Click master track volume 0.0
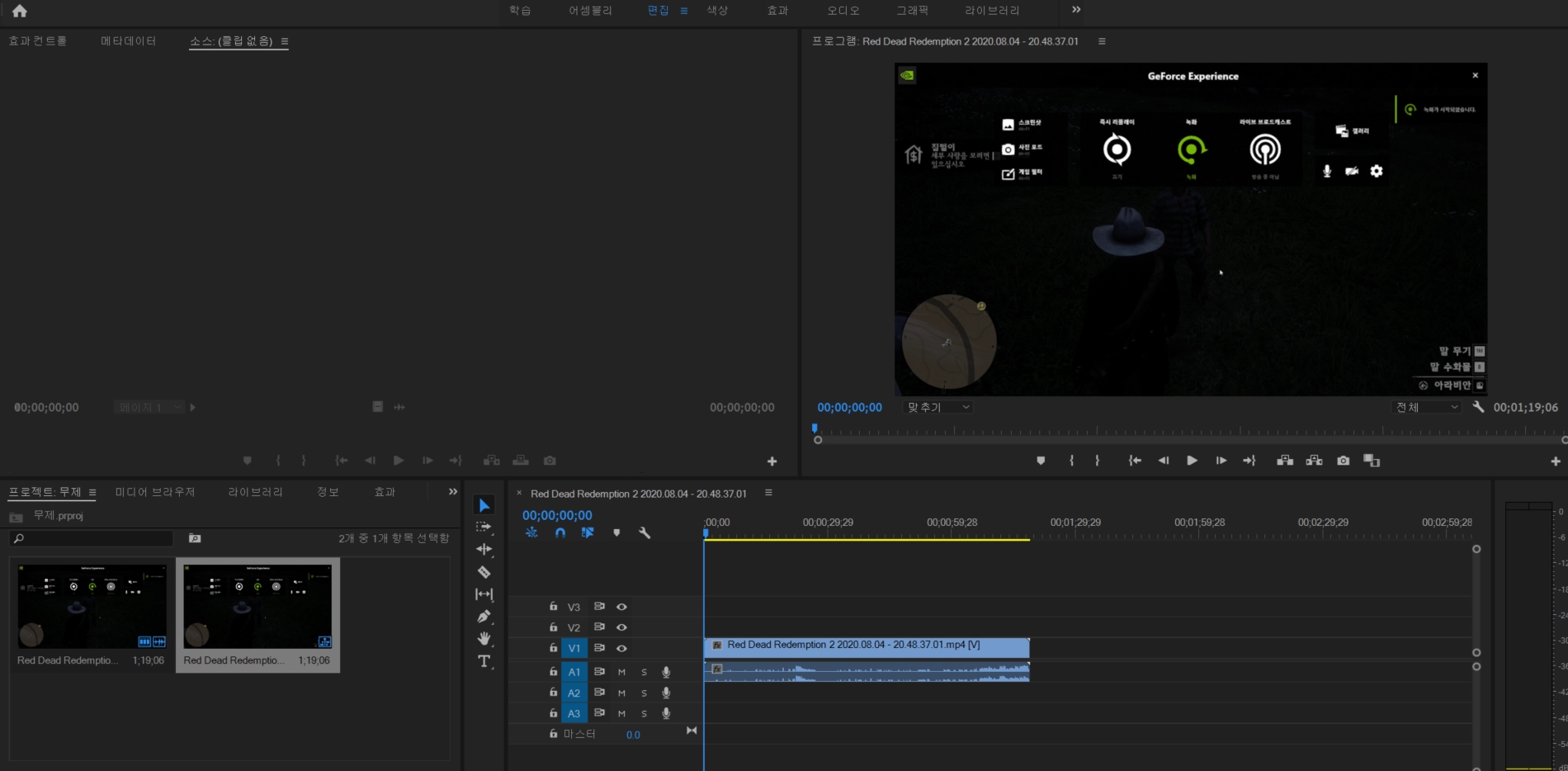This screenshot has width=1568, height=771. 633,735
